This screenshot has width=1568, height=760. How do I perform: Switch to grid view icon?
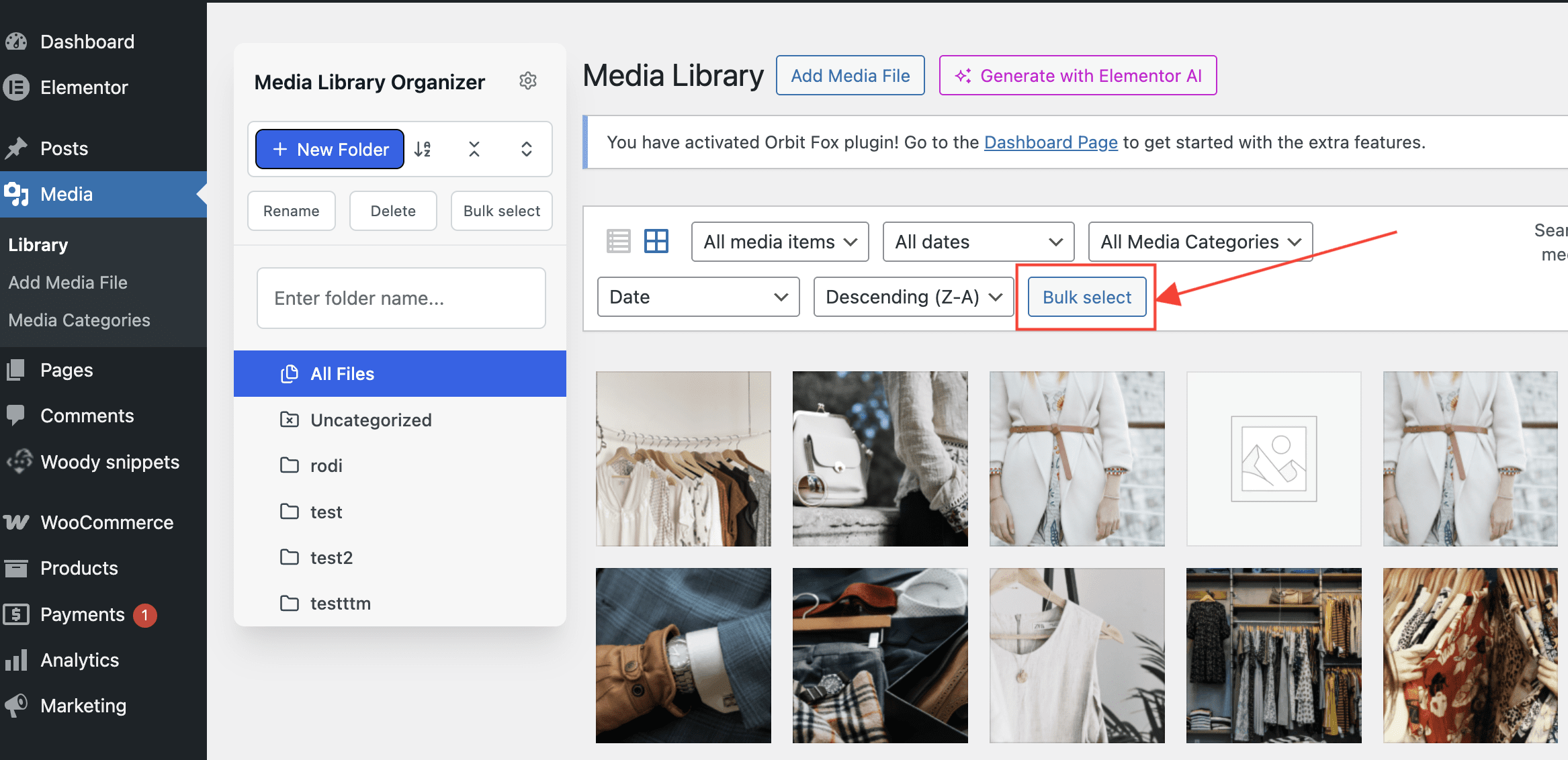656,241
